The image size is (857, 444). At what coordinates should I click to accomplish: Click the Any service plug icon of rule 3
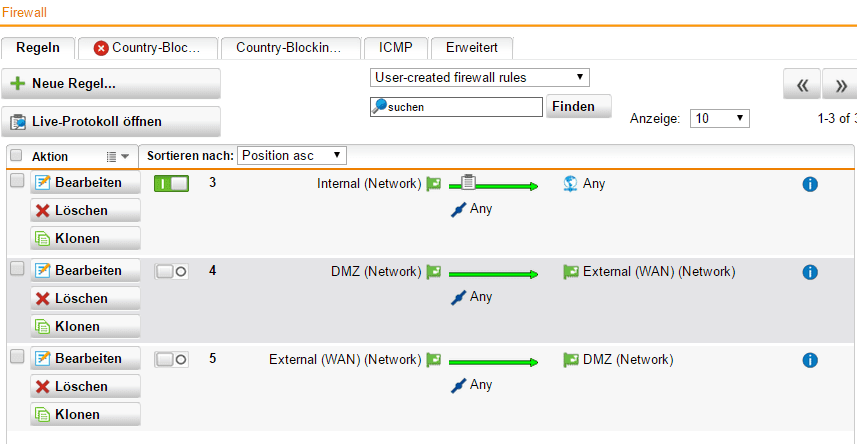coord(459,209)
